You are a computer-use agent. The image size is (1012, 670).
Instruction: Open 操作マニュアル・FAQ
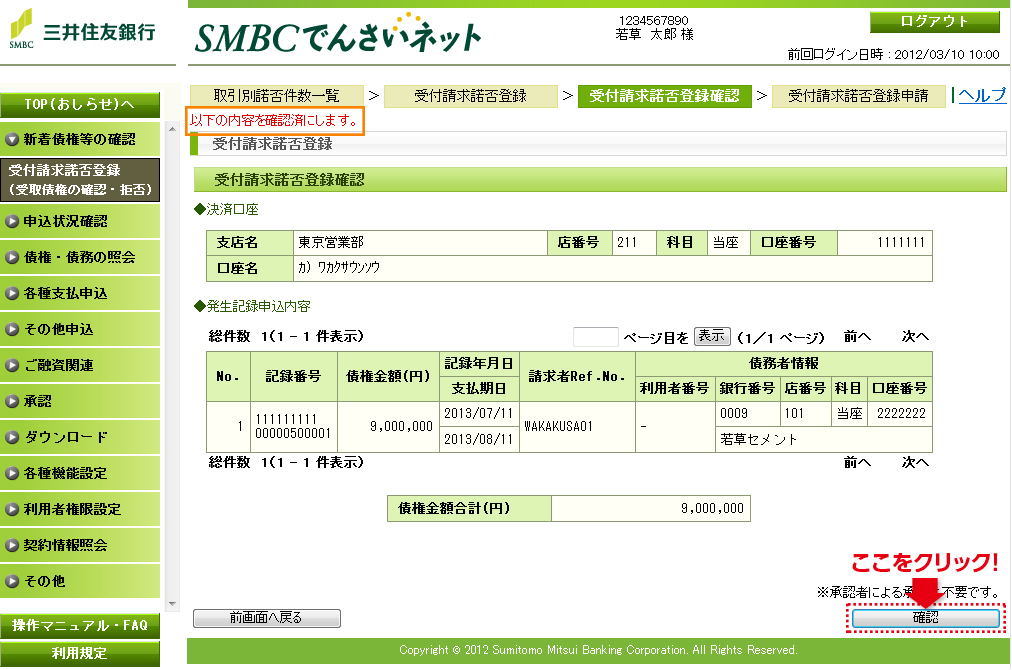click(79, 625)
